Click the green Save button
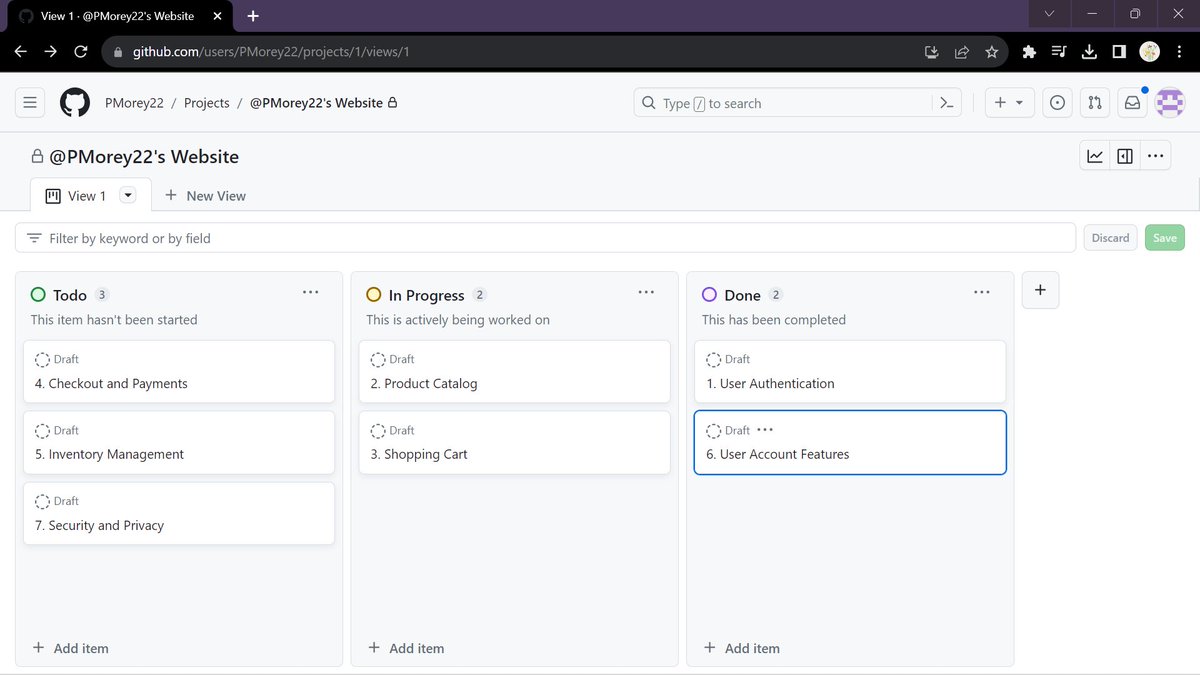Image resolution: width=1200 pixels, height=675 pixels. coord(1165,238)
